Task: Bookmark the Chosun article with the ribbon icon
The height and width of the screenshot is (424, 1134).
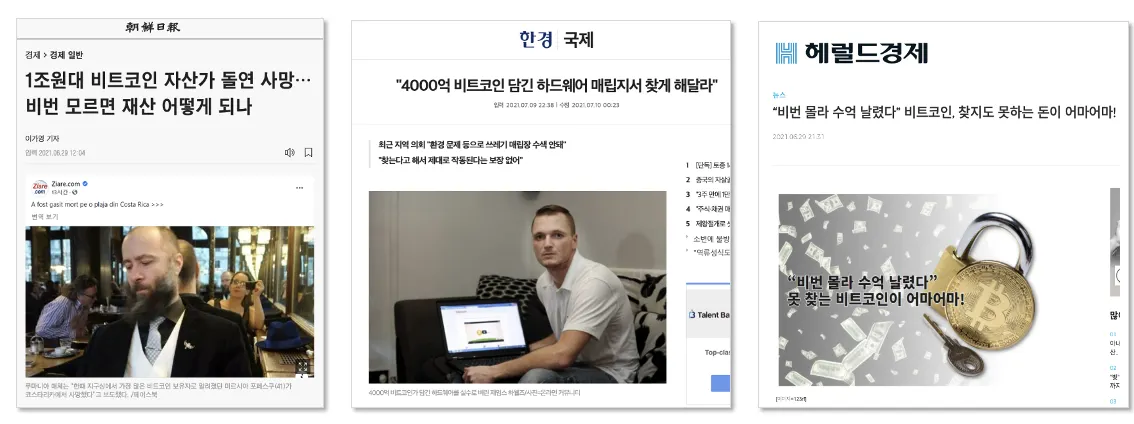Action: (308, 153)
